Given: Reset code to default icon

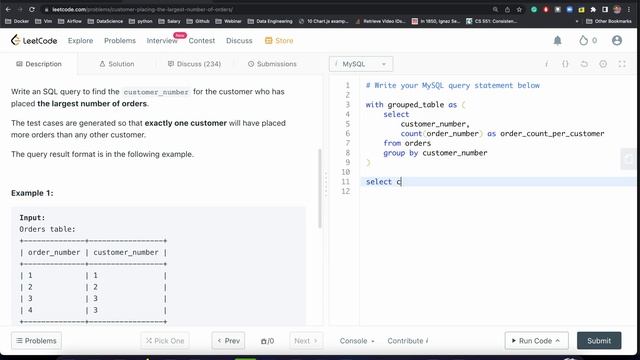Looking at the screenshot, I should [584, 64].
